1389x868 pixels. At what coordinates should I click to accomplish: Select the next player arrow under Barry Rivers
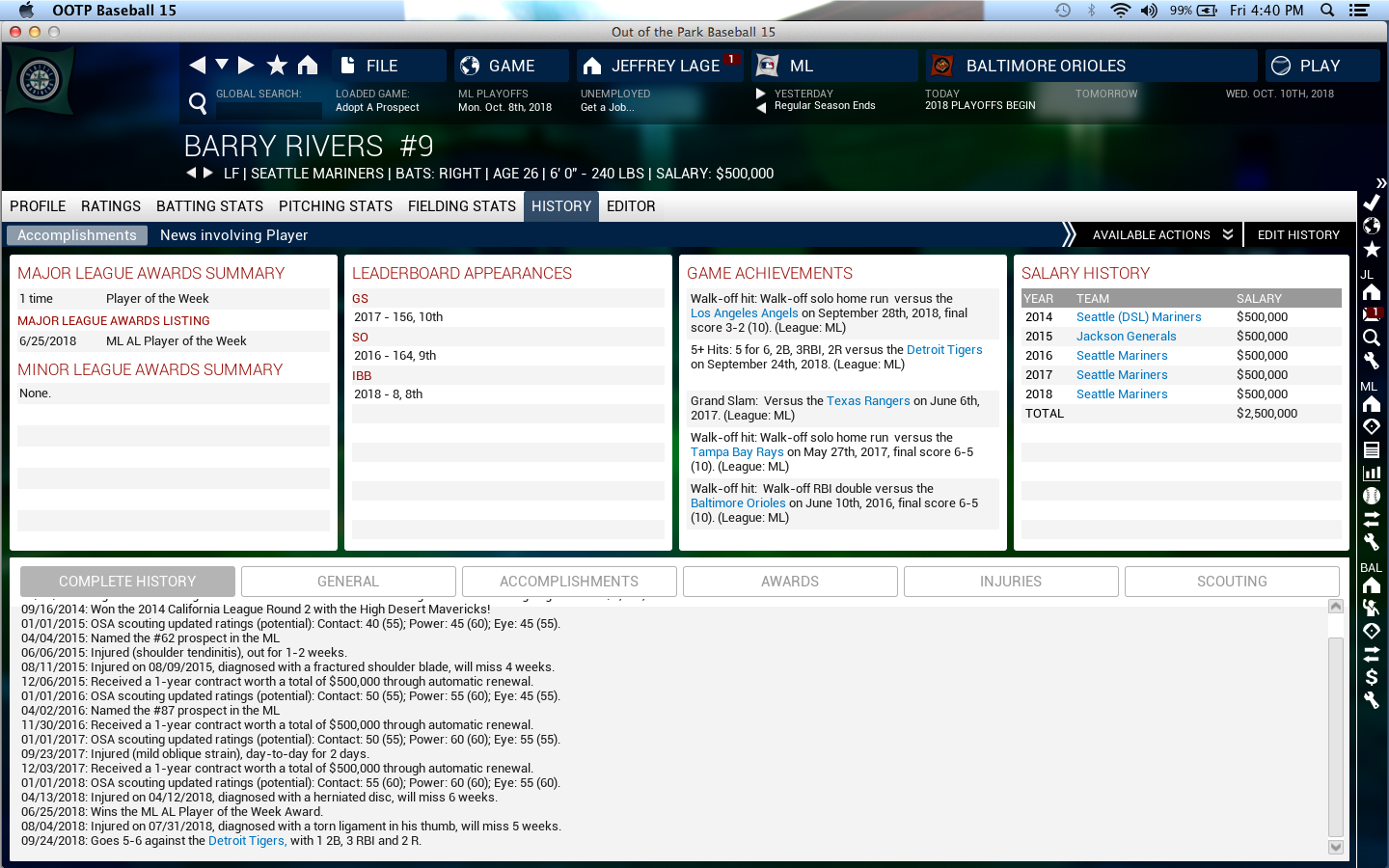207,173
